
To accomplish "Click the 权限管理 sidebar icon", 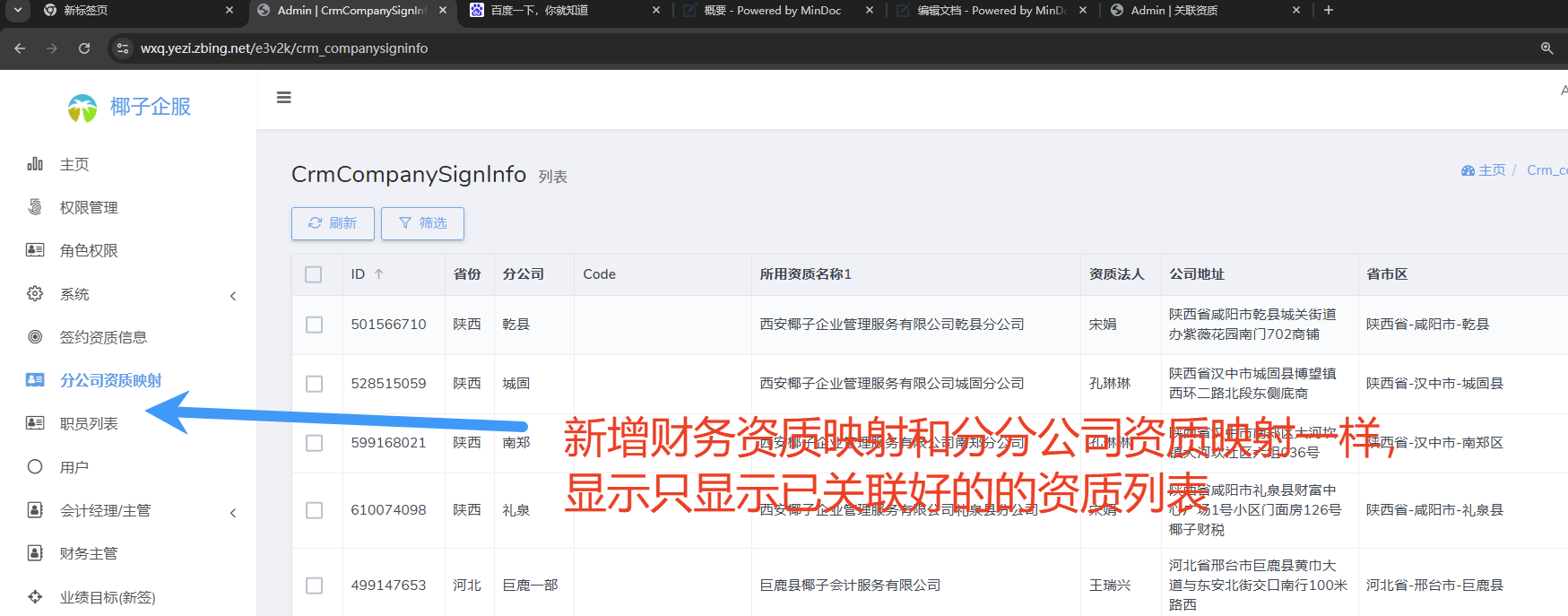I will pyautogui.click(x=35, y=207).
